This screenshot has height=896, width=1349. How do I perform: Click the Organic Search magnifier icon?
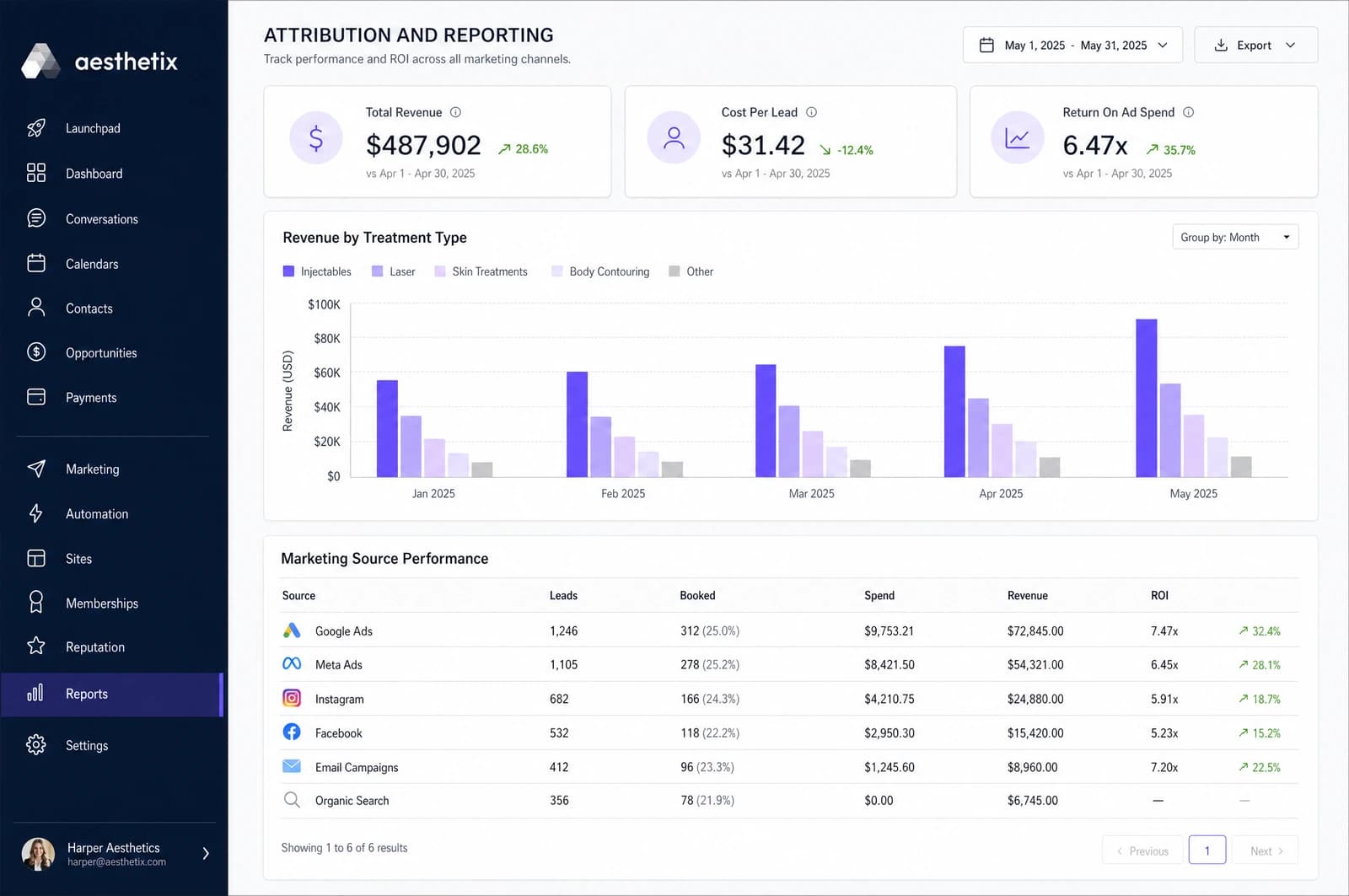click(x=292, y=800)
